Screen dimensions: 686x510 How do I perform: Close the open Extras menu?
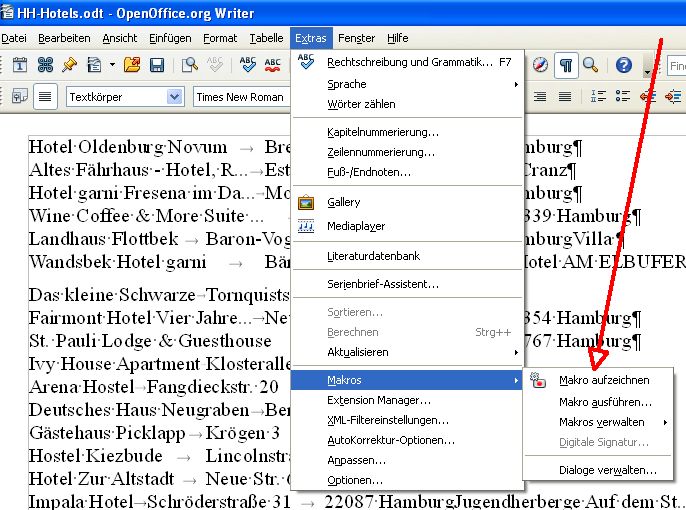[311, 38]
